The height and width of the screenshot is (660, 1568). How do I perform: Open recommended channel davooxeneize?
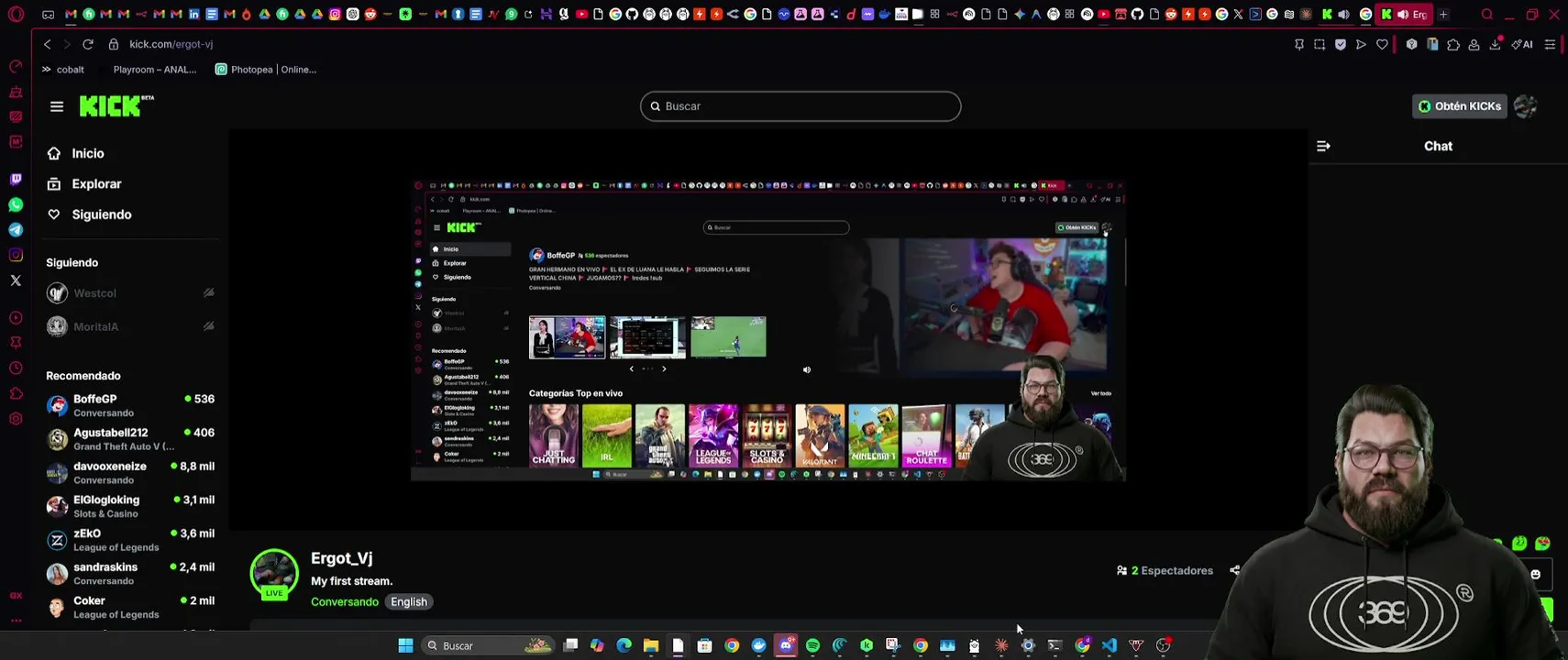pyautogui.click(x=130, y=473)
